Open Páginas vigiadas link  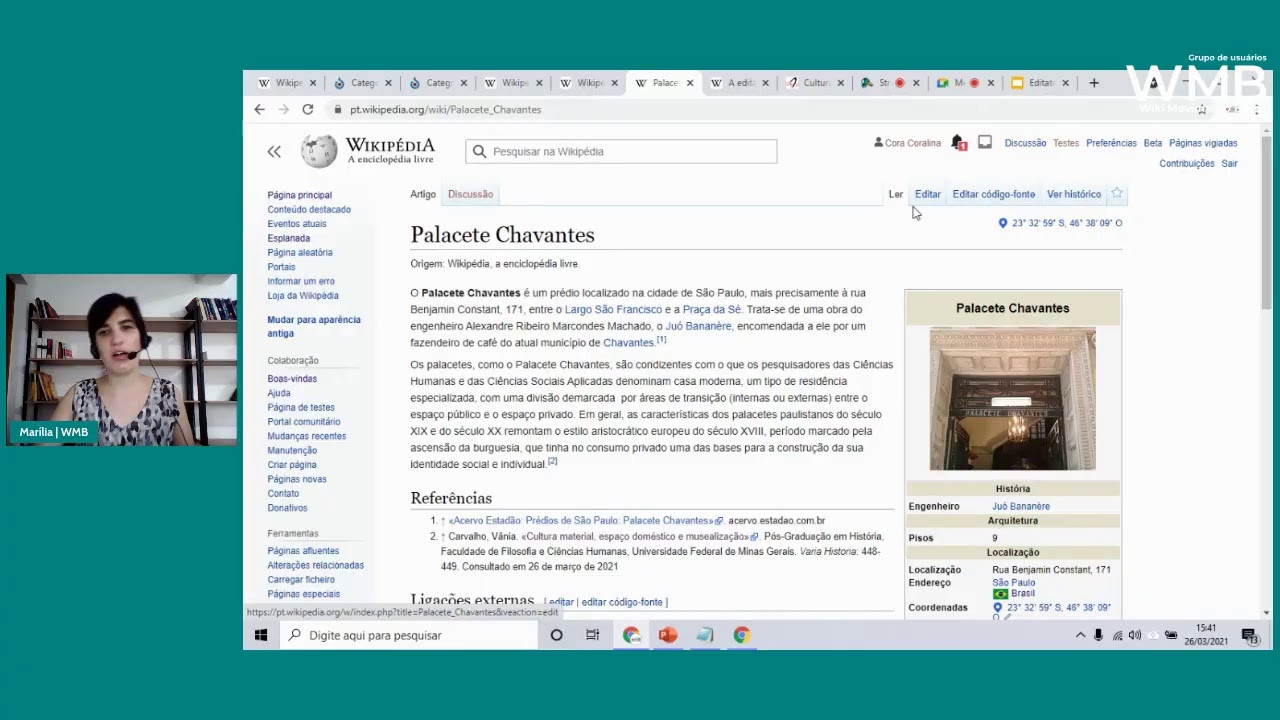[x=1203, y=143]
